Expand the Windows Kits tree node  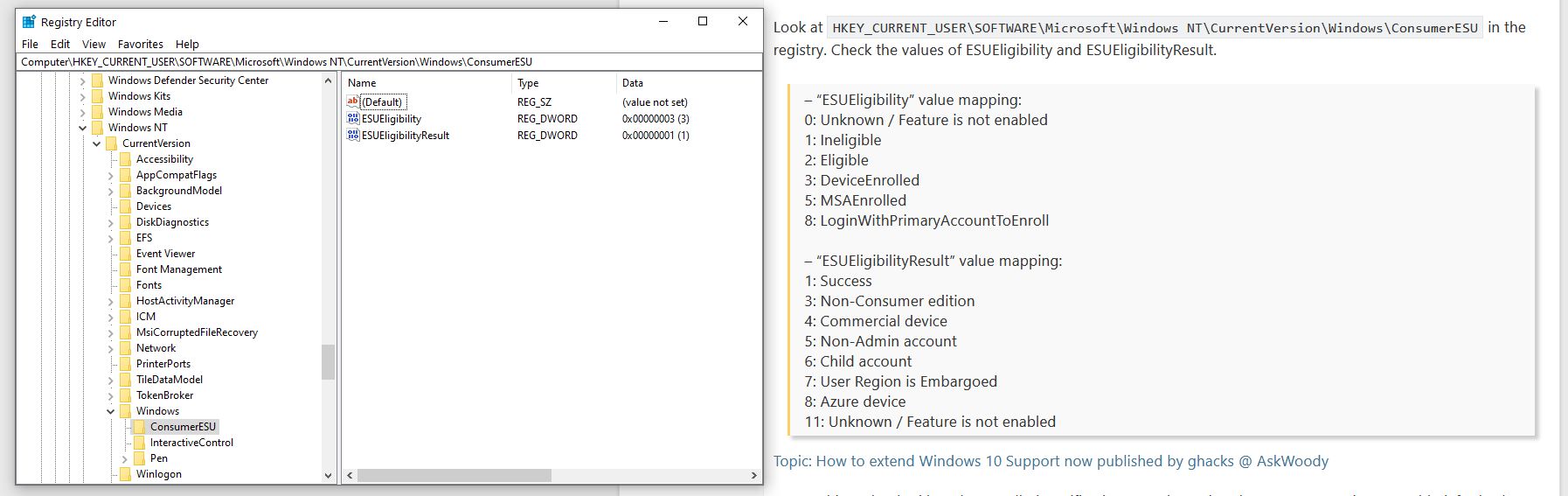pos(83,96)
